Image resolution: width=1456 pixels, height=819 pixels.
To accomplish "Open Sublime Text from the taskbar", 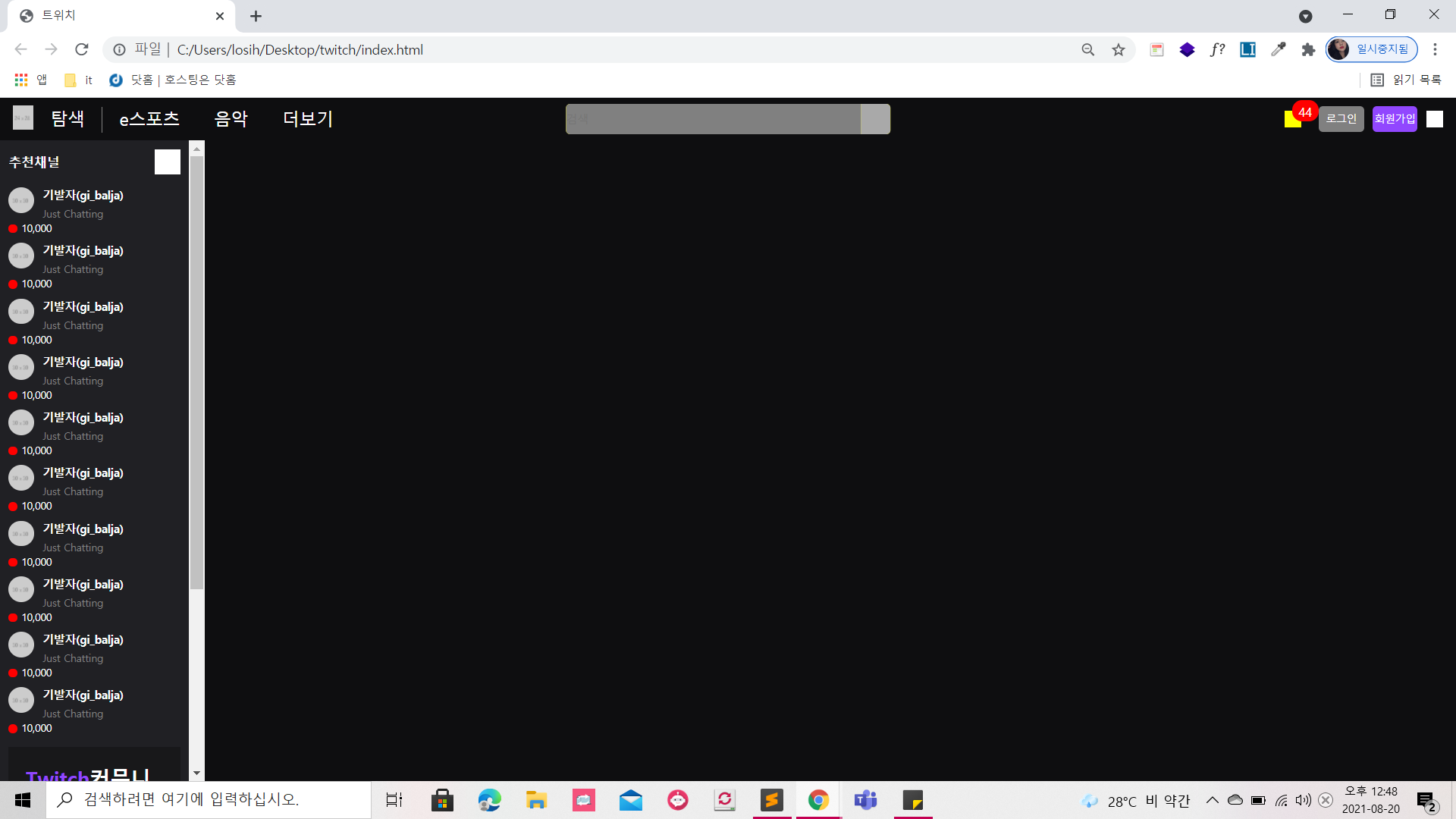I will tap(771, 800).
